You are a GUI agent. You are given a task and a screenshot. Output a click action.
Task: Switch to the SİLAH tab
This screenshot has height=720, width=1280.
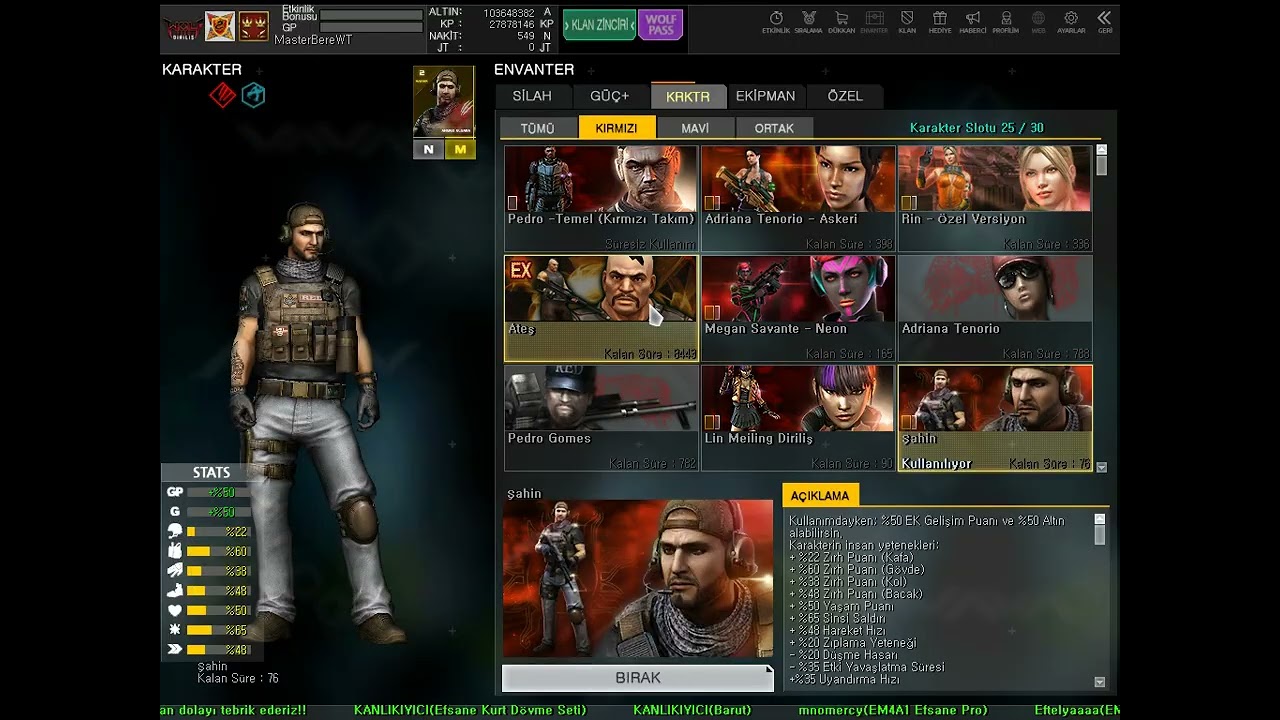coord(532,96)
